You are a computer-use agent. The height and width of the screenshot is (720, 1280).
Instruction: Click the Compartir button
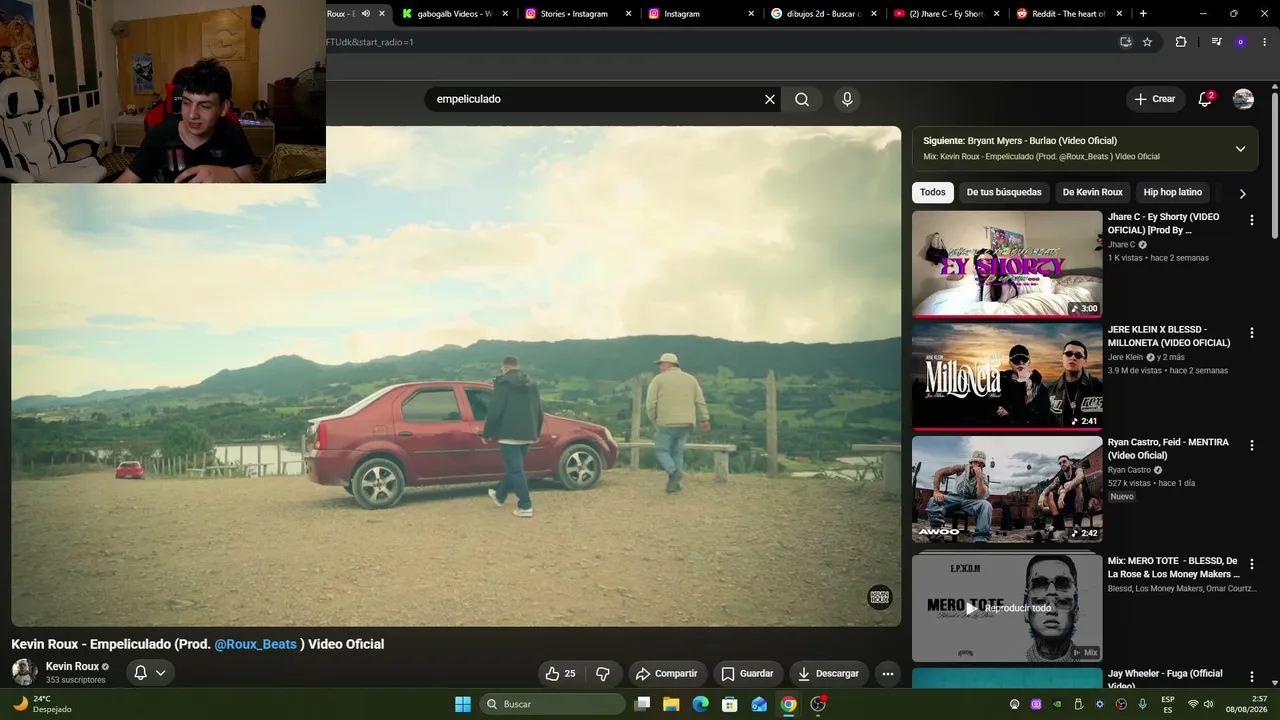[x=667, y=674]
